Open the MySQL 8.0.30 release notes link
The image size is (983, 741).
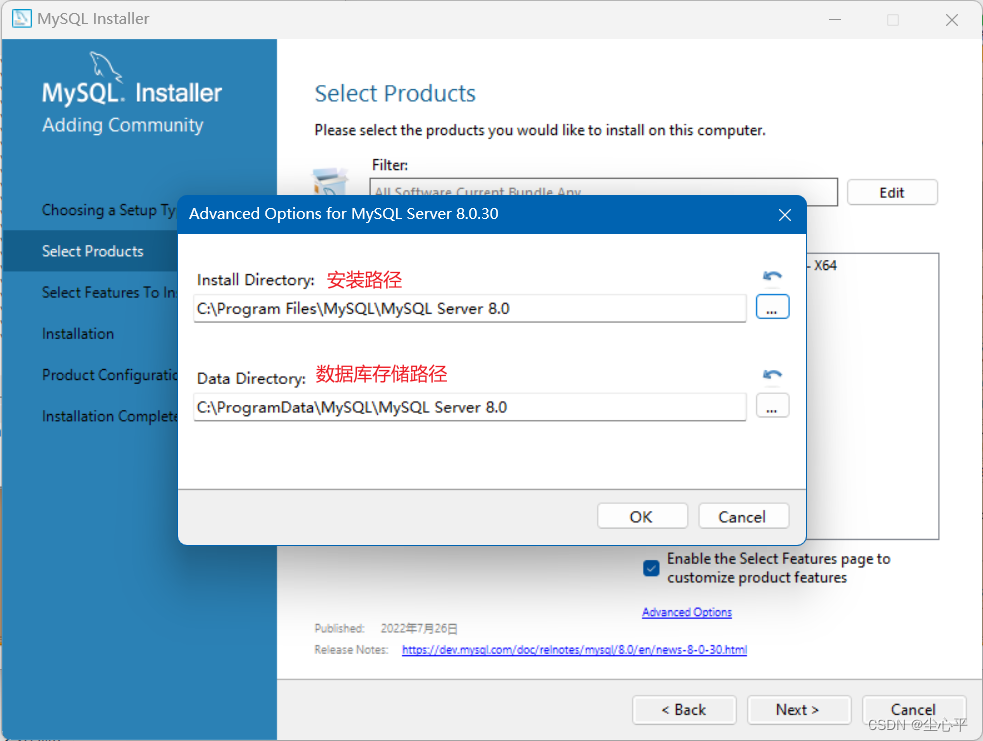574,650
